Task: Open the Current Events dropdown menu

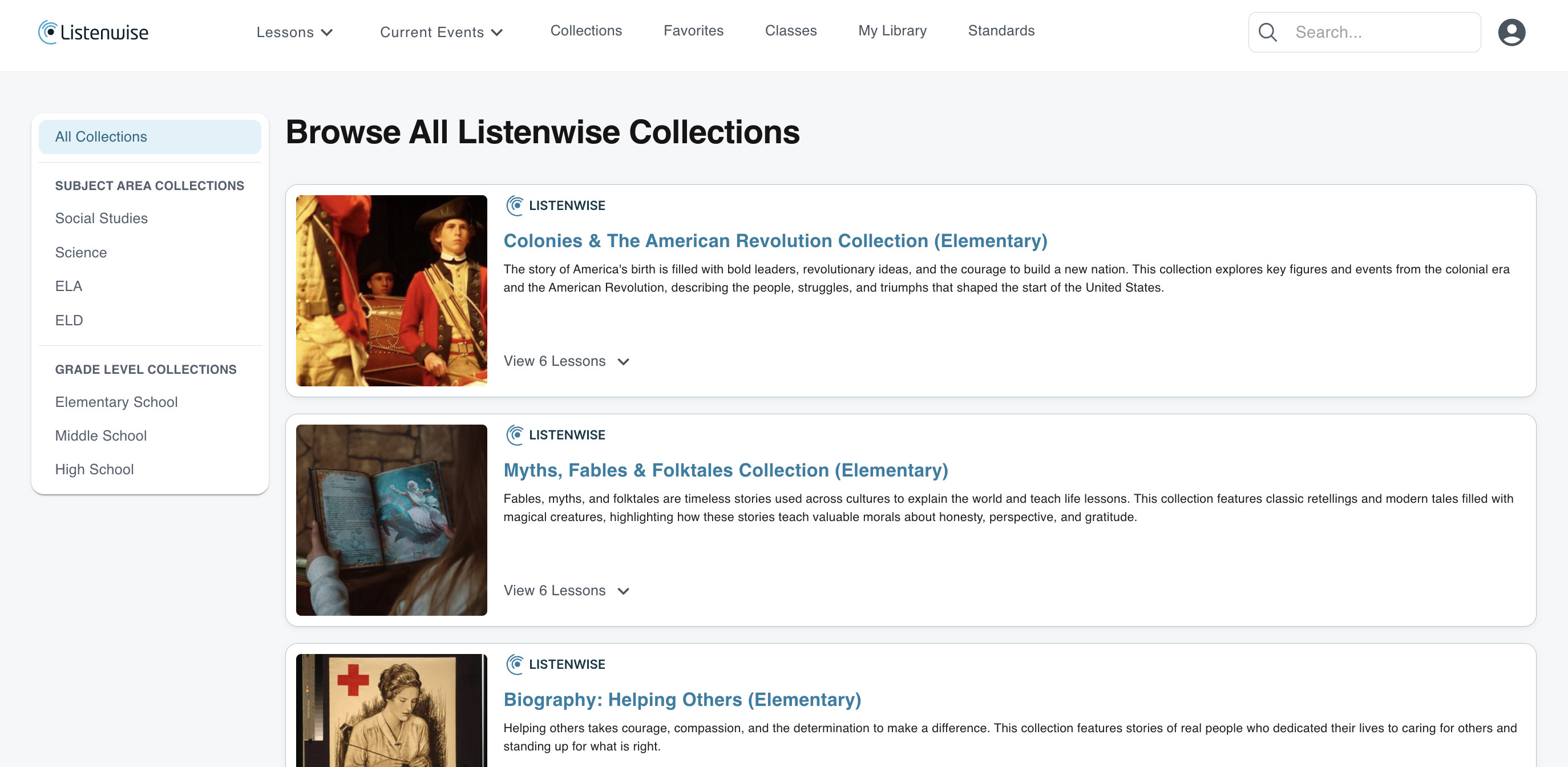Action: coord(441,33)
